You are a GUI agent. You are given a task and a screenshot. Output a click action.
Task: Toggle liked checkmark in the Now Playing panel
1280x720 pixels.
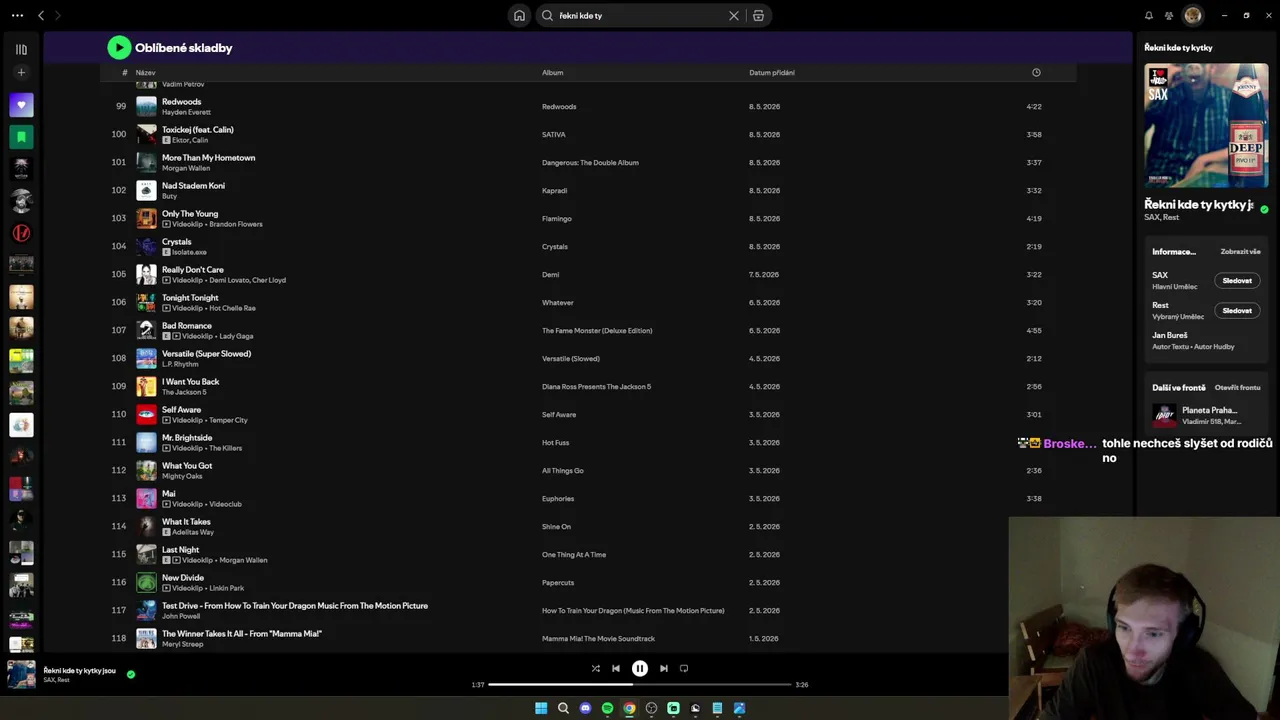pyautogui.click(x=1264, y=209)
